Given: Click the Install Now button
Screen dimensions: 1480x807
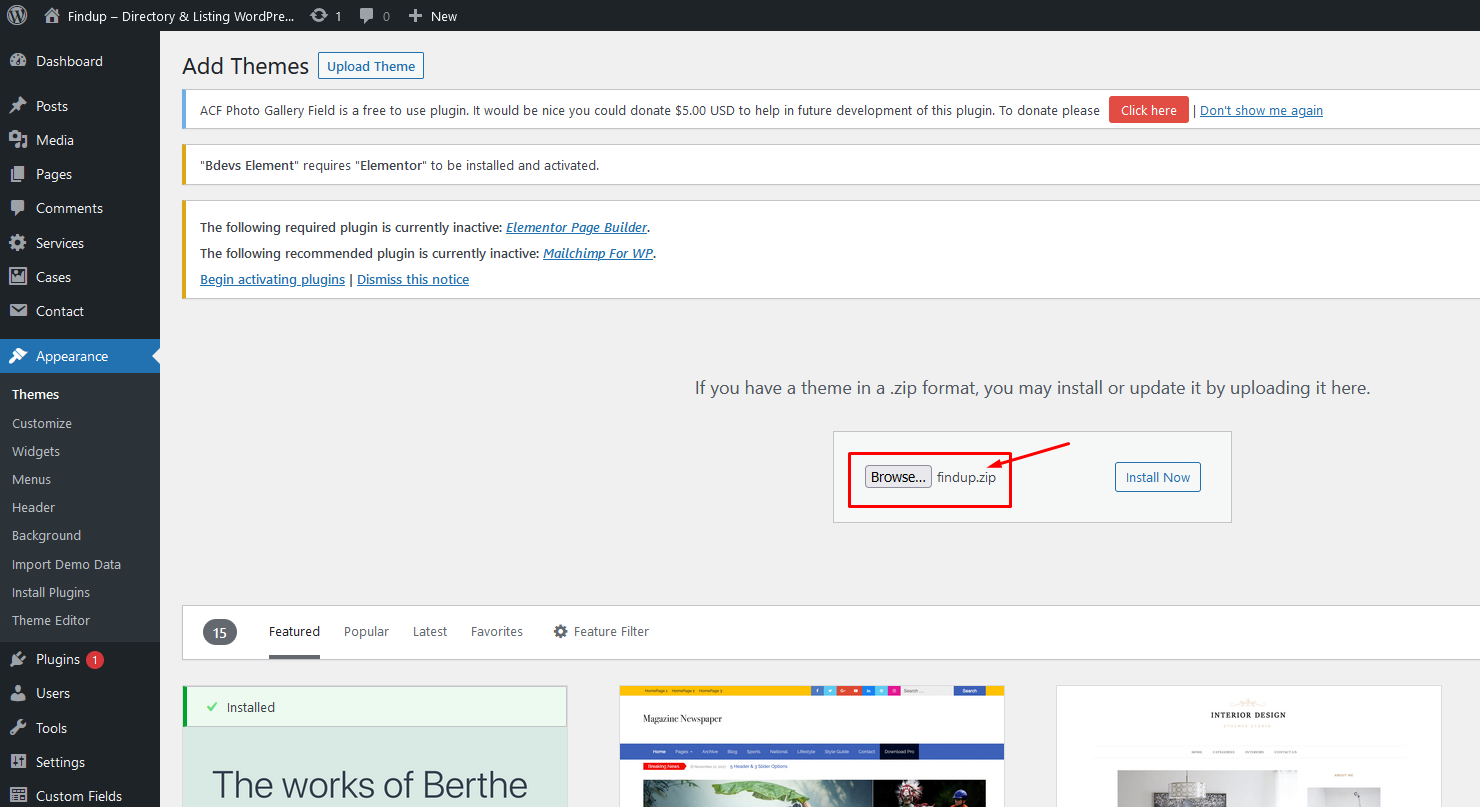Looking at the screenshot, I should (1157, 477).
